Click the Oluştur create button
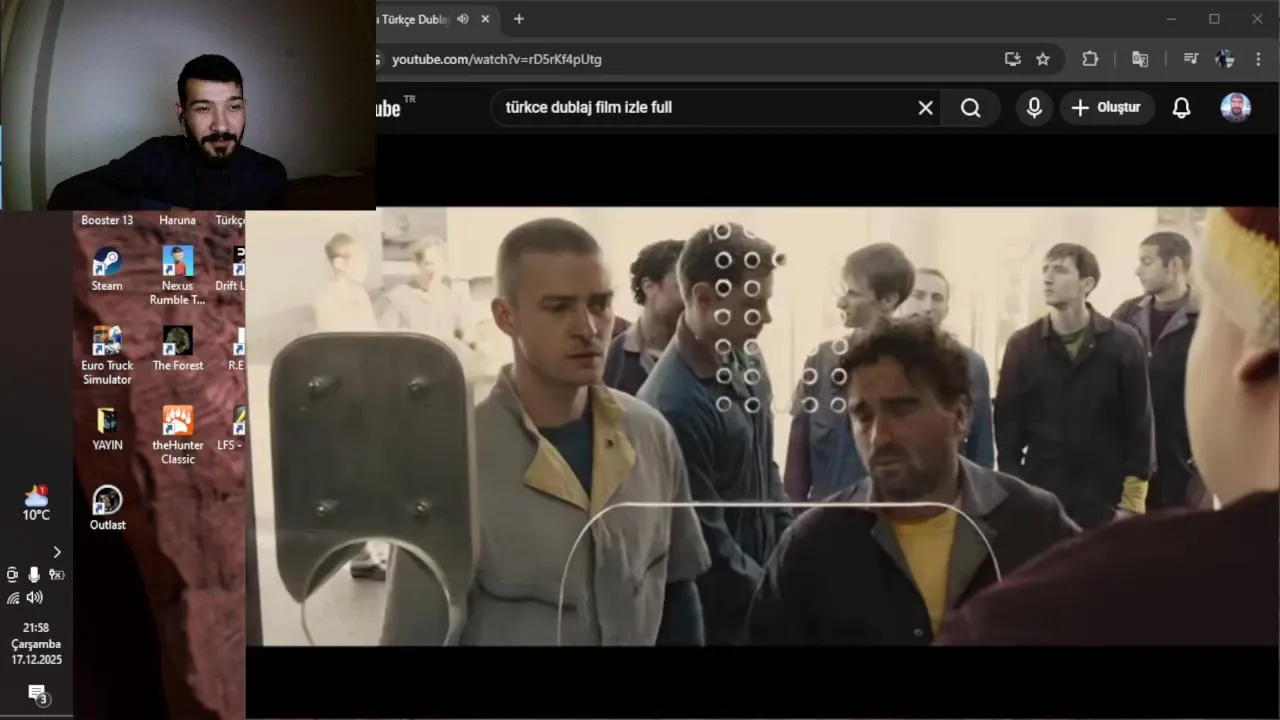The image size is (1280, 720). point(1107,107)
